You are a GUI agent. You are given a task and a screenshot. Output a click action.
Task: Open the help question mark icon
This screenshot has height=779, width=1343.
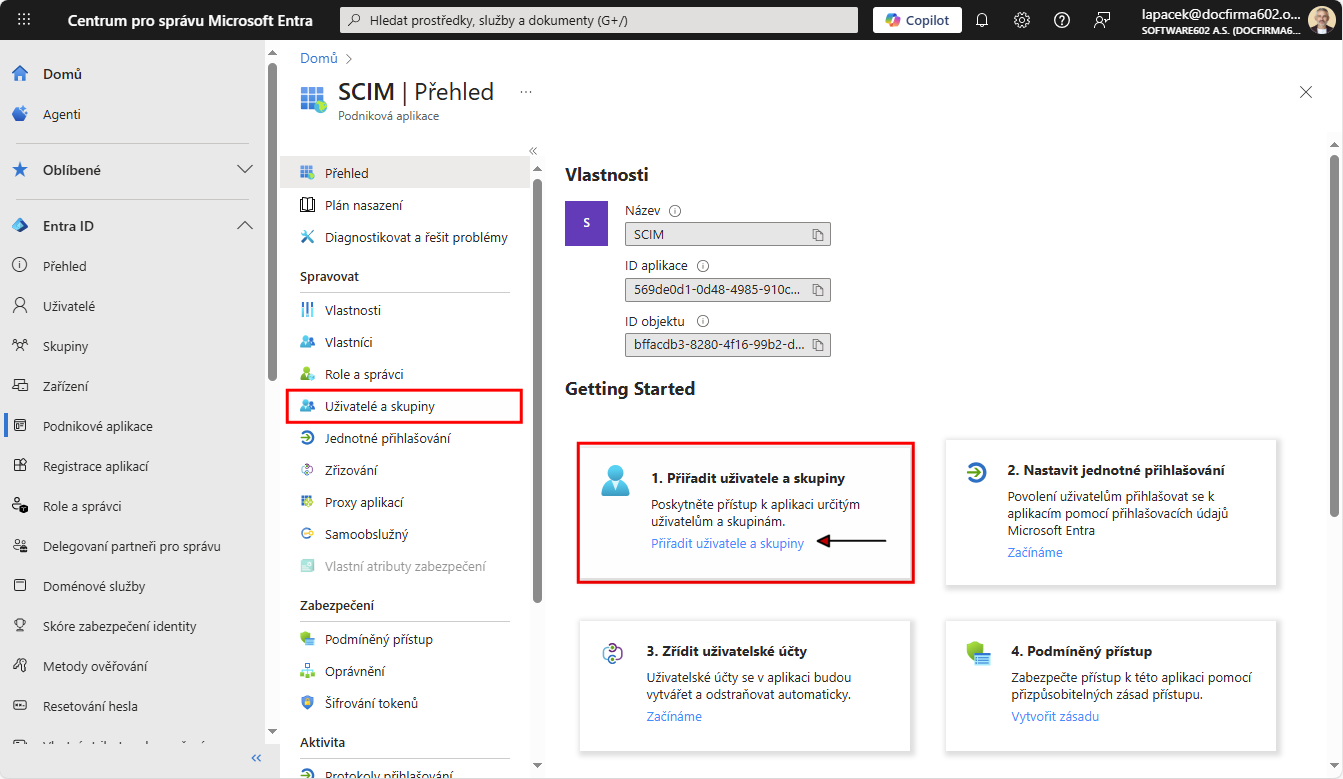[1062, 20]
